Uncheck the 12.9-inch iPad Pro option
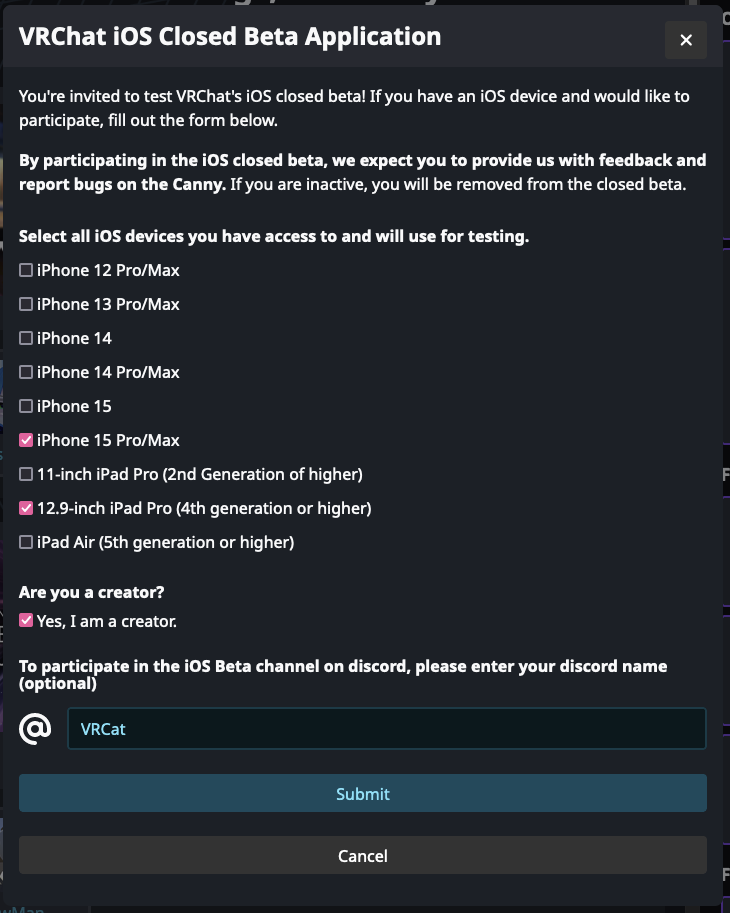This screenshot has height=913, width=730. [x=26, y=508]
